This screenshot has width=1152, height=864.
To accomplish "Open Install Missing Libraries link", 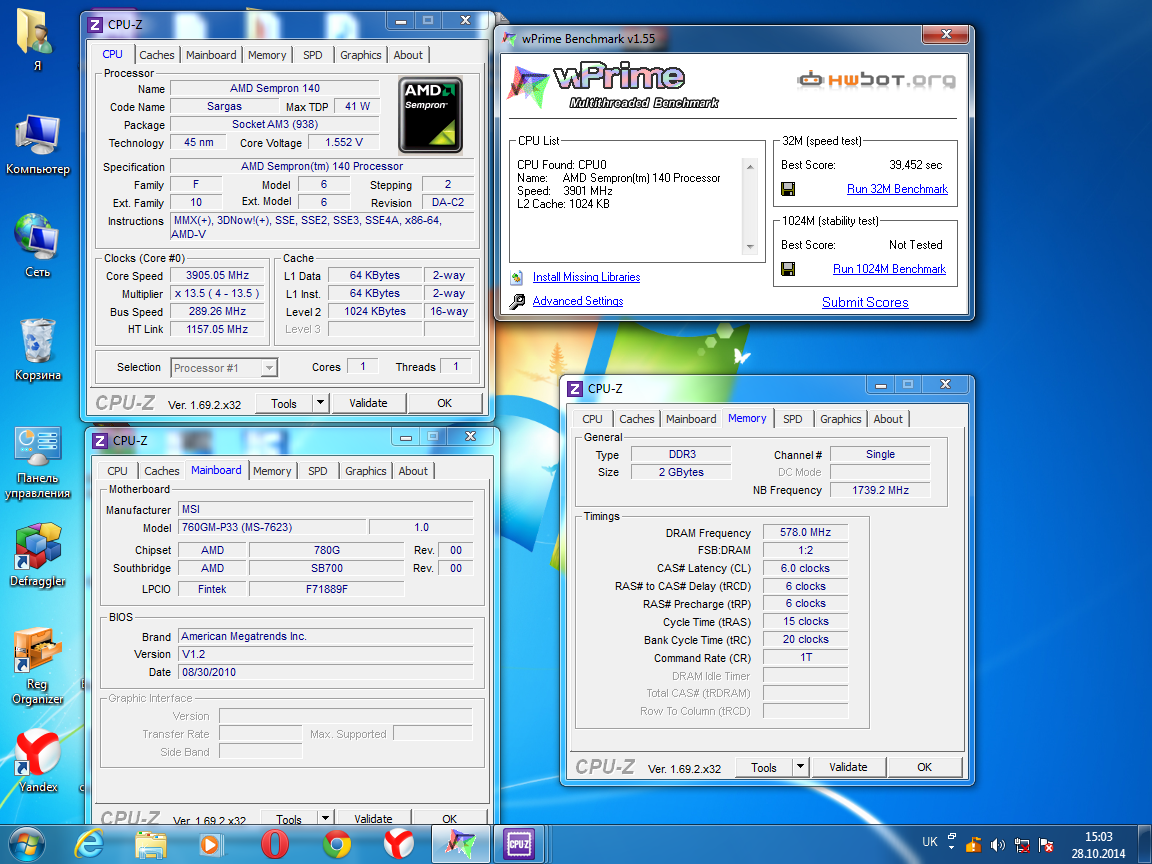I will tap(586, 277).
